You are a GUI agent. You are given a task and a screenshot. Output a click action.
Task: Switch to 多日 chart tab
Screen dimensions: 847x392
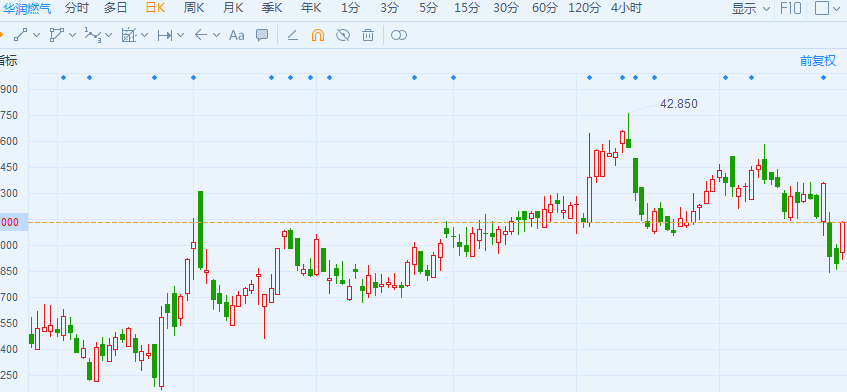point(116,8)
